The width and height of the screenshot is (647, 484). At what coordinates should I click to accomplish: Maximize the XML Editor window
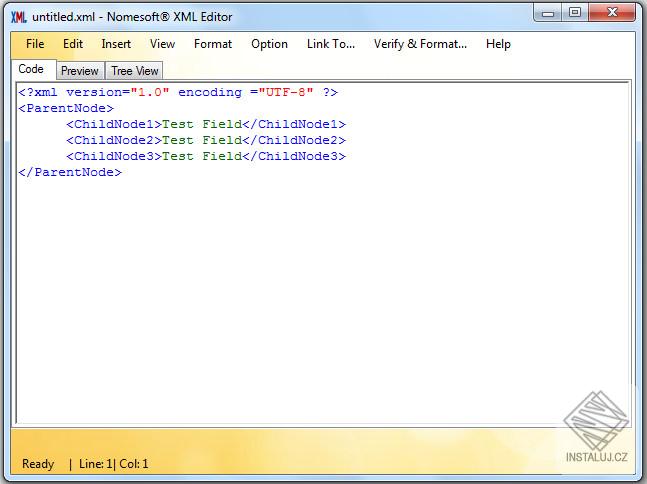click(575, 13)
